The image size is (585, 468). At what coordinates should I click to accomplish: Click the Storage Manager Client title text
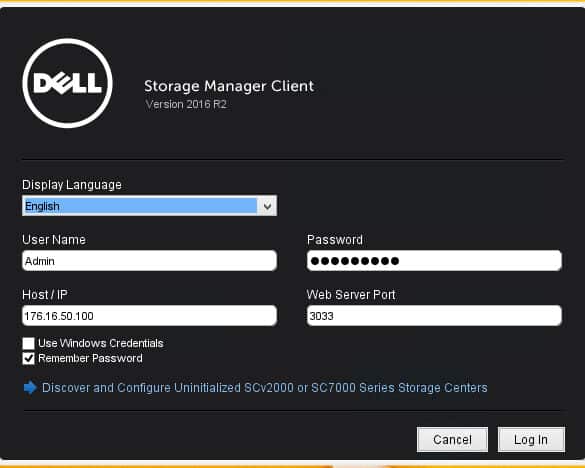(229, 86)
